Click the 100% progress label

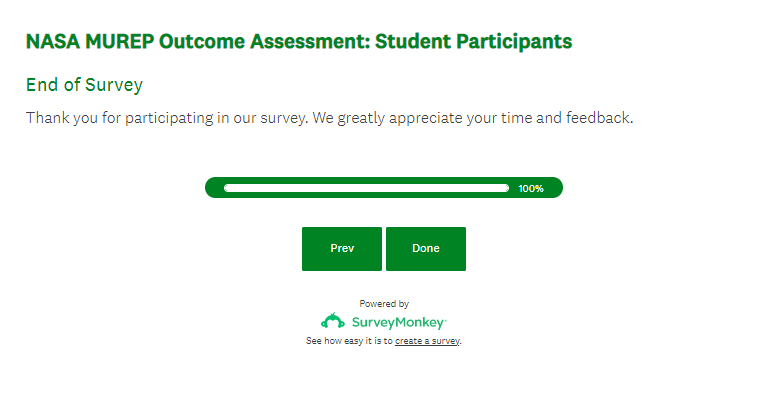point(531,188)
